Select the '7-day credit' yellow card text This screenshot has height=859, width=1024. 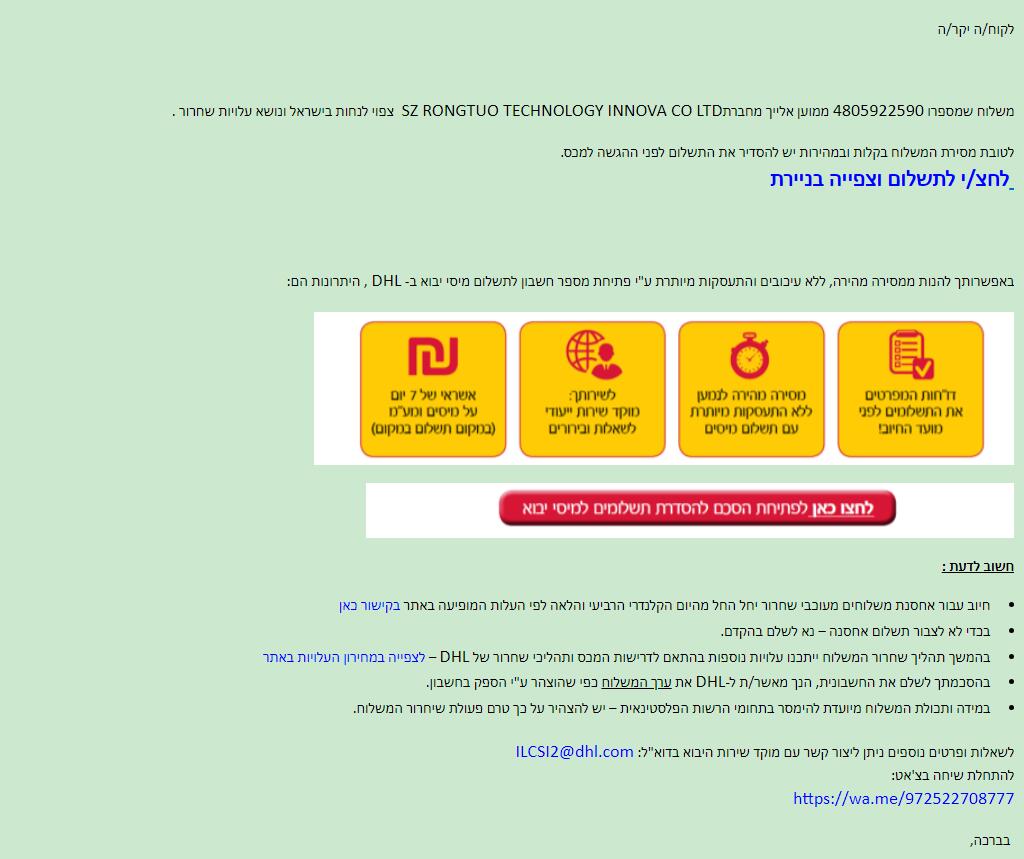433,412
